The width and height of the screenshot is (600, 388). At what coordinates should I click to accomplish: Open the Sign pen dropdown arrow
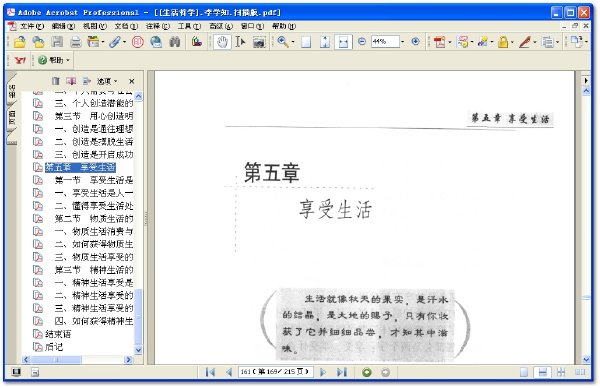coord(535,42)
